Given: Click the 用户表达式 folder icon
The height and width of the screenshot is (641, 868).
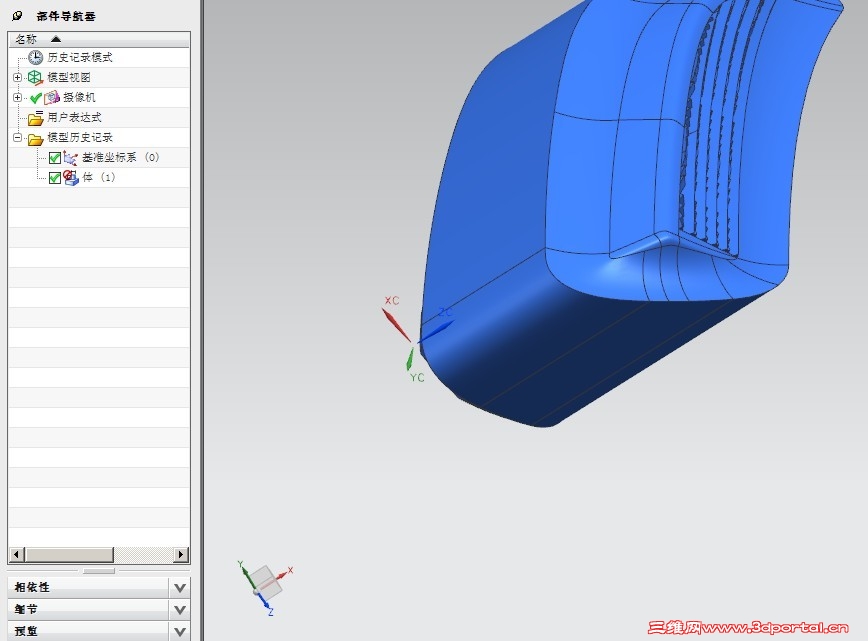Looking at the screenshot, I should coord(35,117).
